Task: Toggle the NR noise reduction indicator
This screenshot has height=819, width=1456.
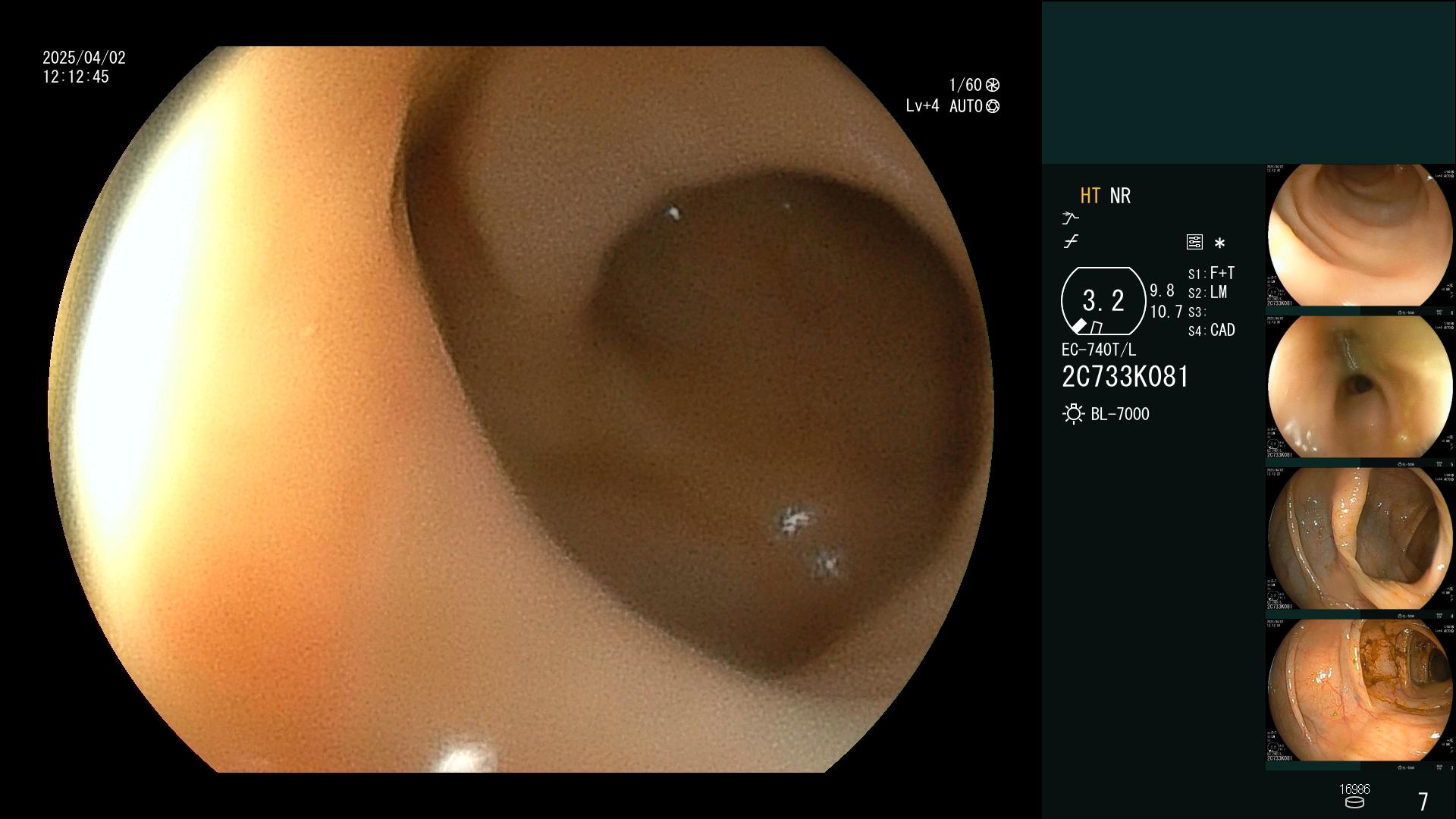Action: coord(1120,196)
